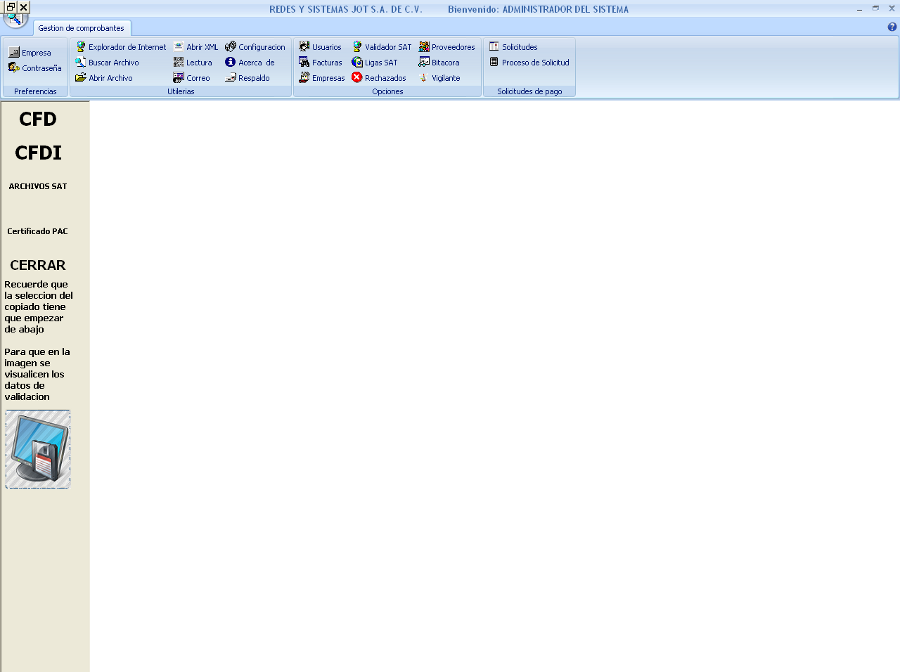Open the Respaldo backup tool
The height and width of the screenshot is (672, 900).
tap(248, 78)
